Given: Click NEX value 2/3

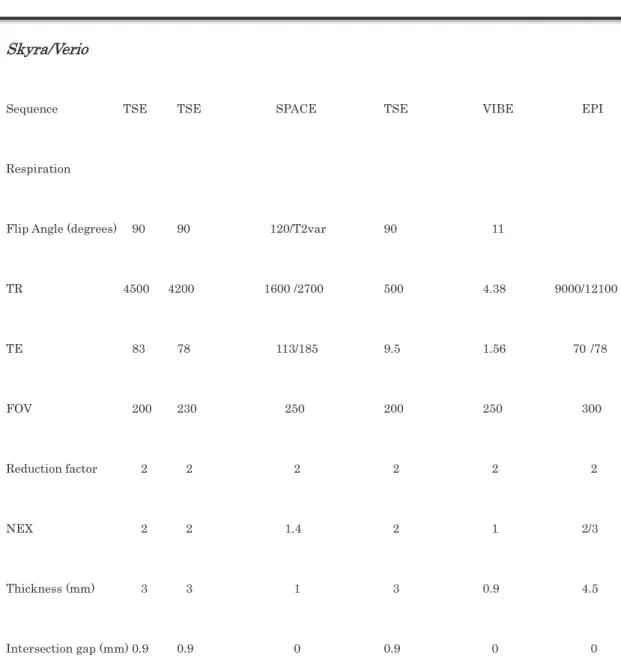Looking at the screenshot, I should [x=590, y=529].
